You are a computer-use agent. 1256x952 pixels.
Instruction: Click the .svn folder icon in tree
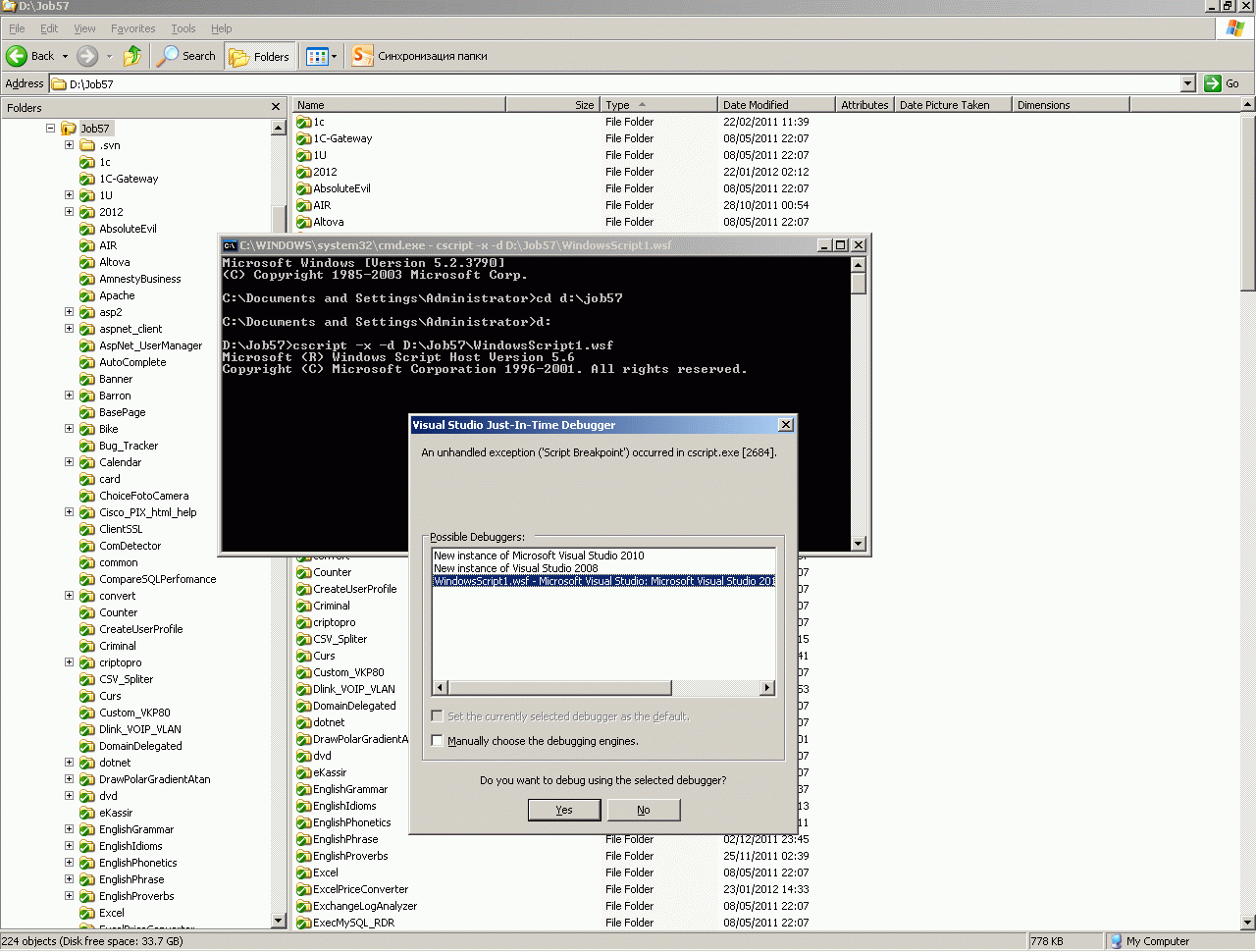(x=87, y=145)
